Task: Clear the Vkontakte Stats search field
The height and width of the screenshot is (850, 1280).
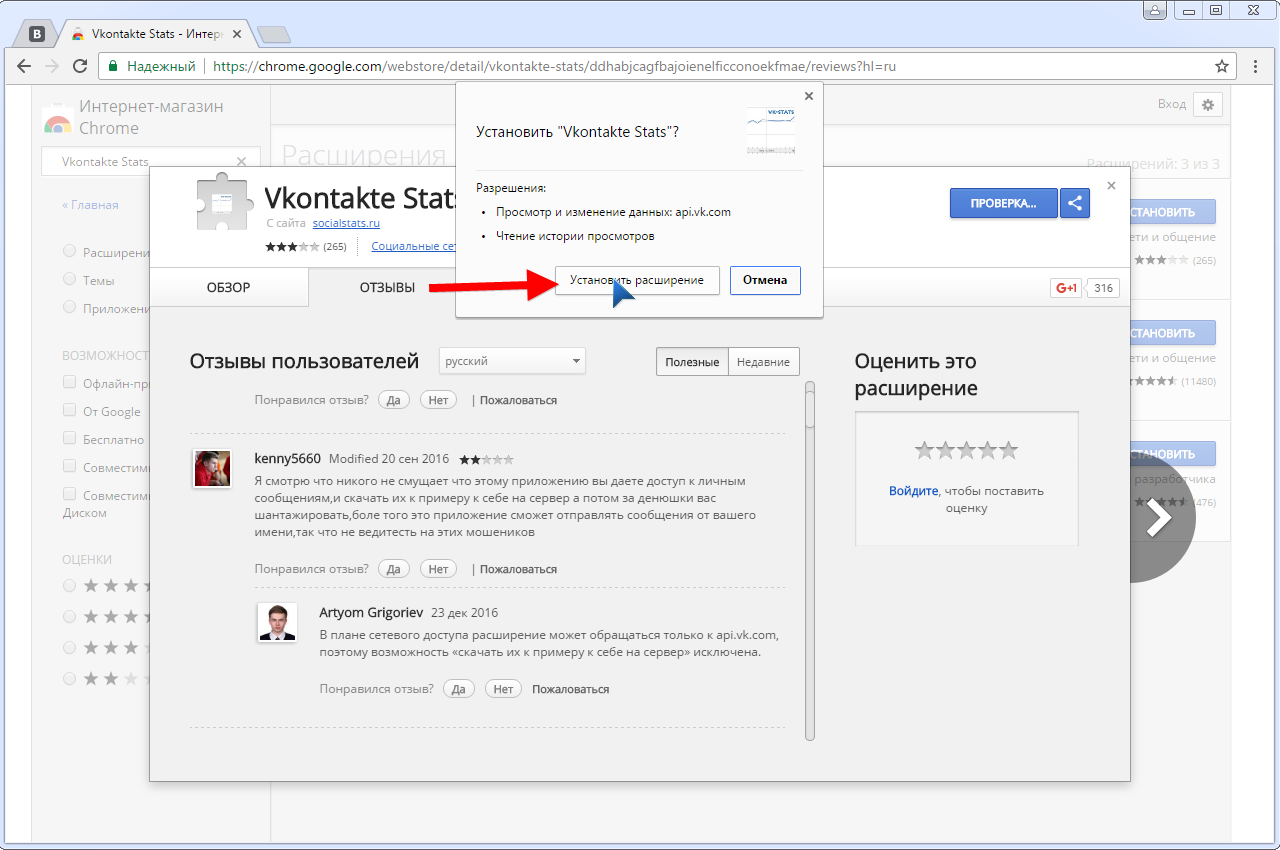Action: pos(241,162)
